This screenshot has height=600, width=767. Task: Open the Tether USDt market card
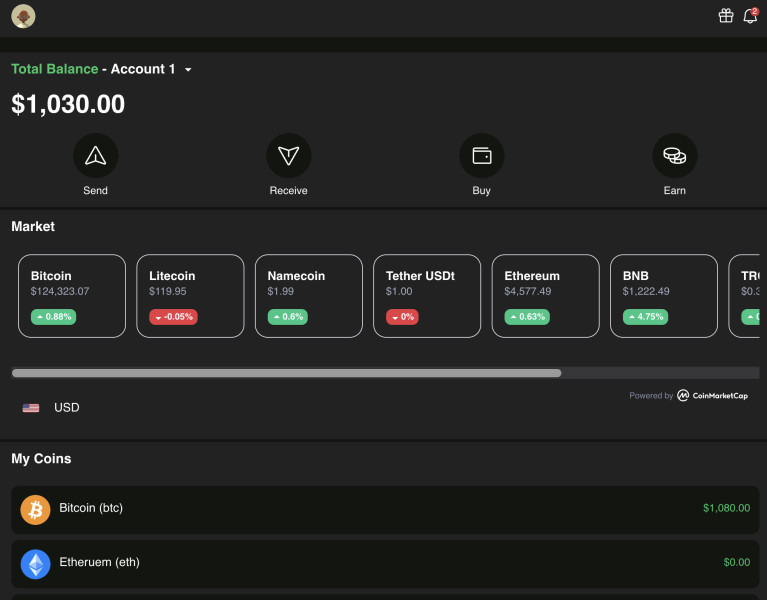[x=427, y=296]
